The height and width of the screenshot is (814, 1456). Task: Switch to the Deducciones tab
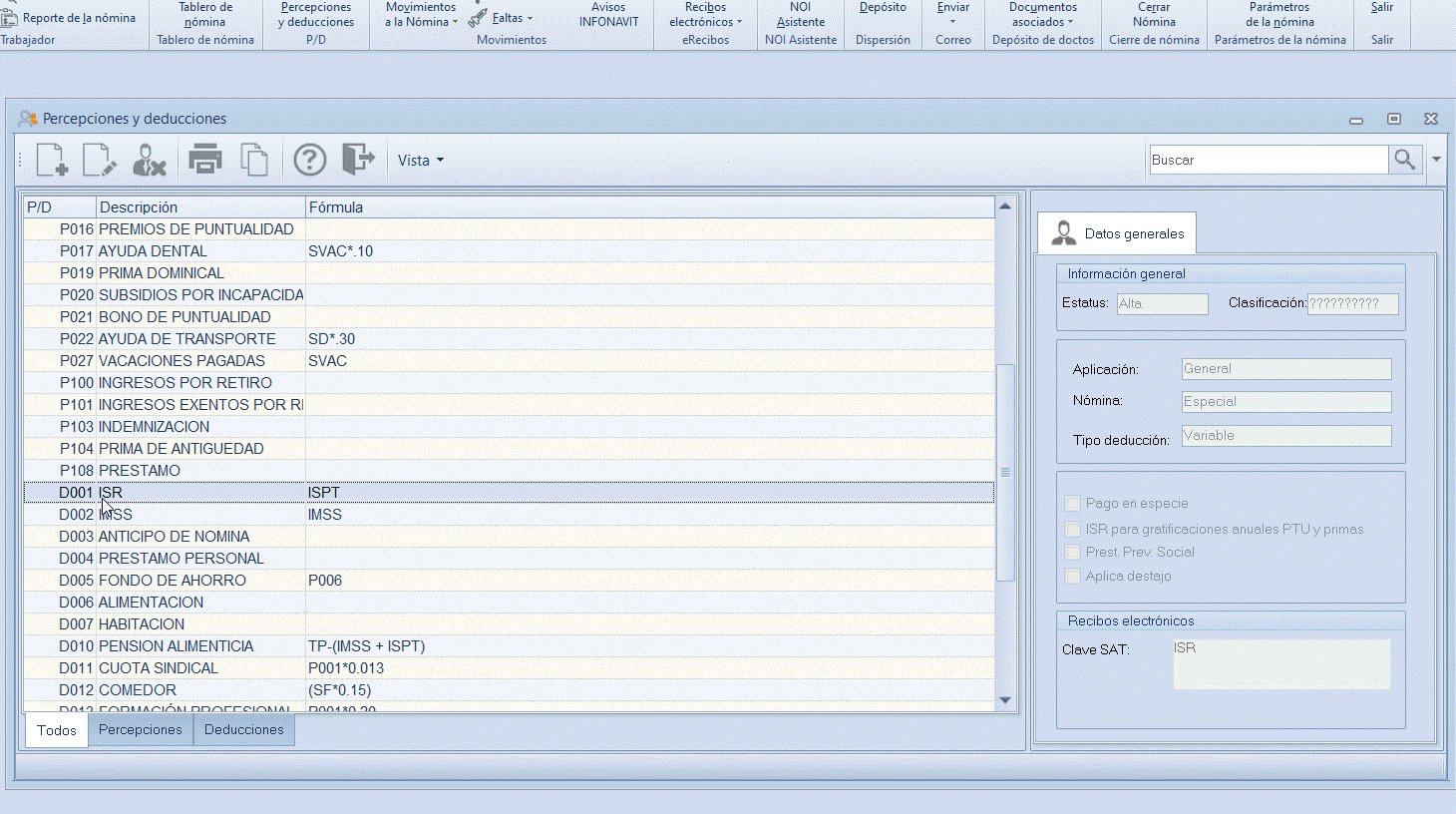(243, 730)
